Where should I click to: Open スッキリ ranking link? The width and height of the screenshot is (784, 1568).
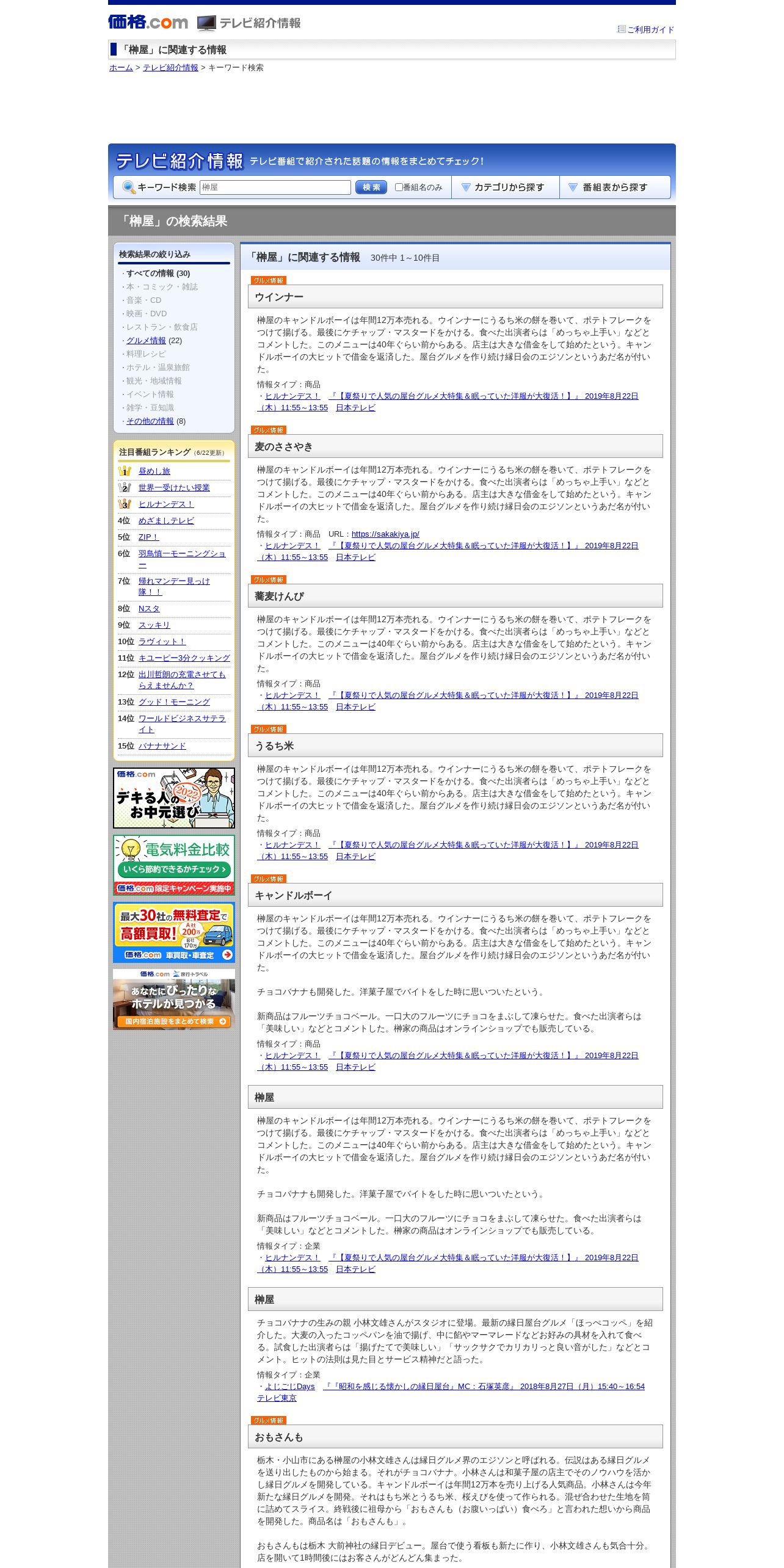[x=154, y=625]
